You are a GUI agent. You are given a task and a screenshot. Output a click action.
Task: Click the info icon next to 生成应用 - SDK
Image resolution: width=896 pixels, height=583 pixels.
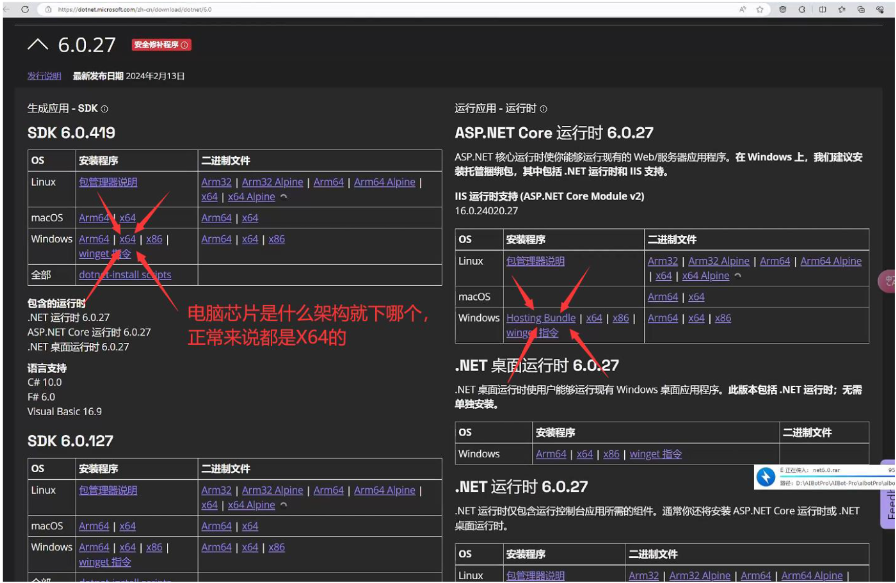coord(105,108)
